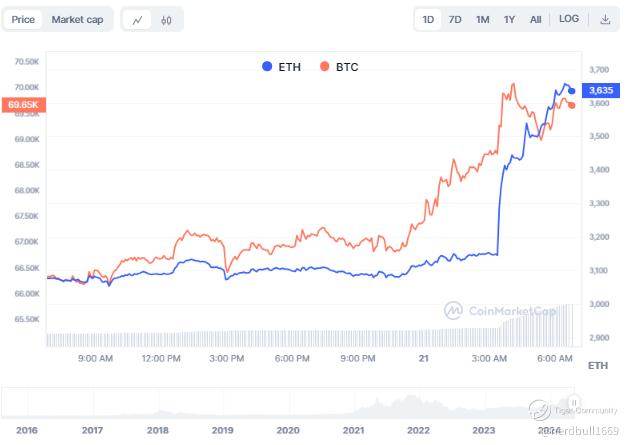Screen dimensions: 630x445
Task: Toggle LOG scale on chart
Action: (568, 19)
